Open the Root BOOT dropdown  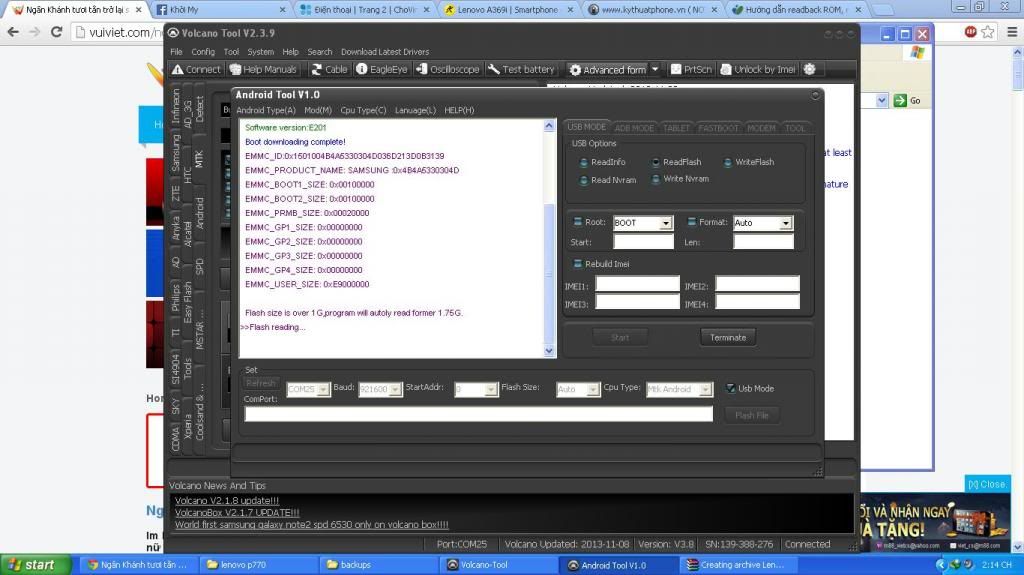pos(665,223)
